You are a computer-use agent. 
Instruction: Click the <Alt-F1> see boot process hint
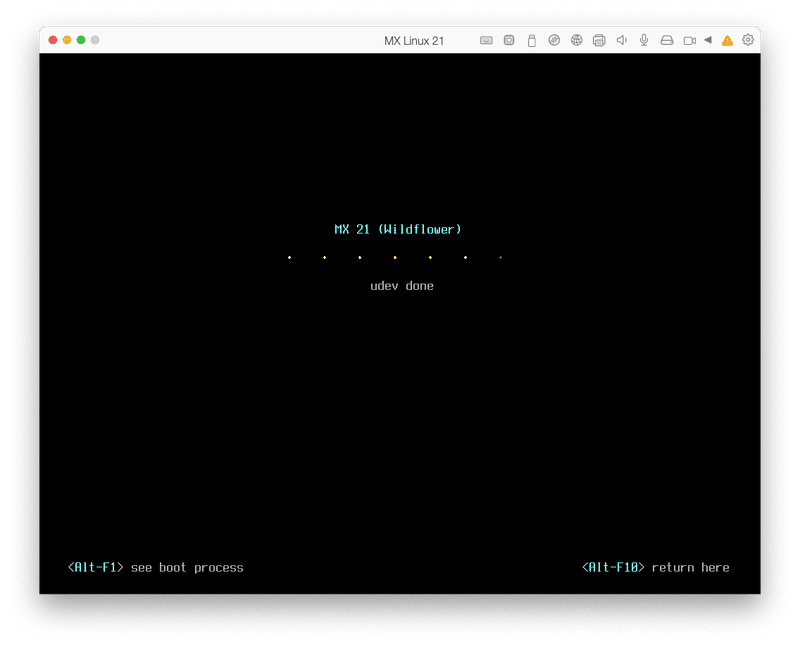(156, 567)
